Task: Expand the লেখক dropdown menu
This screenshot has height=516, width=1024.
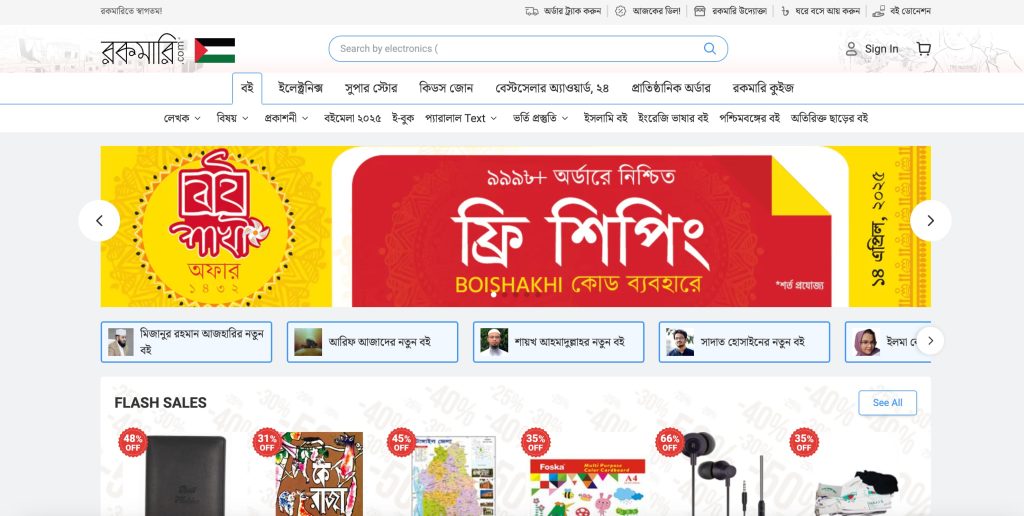Action: [182, 118]
